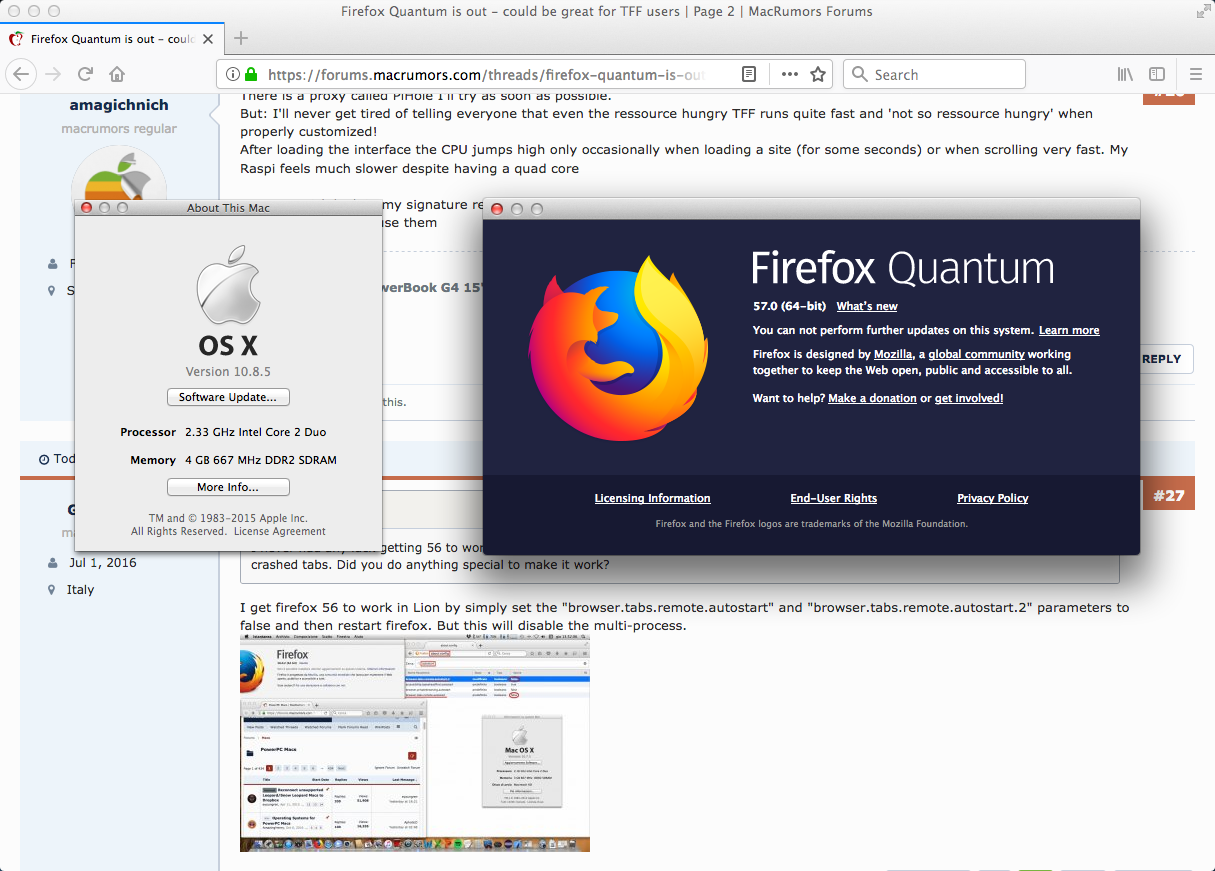Click Version 10.8.5 text
The height and width of the screenshot is (871, 1215).
click(228, 371)
